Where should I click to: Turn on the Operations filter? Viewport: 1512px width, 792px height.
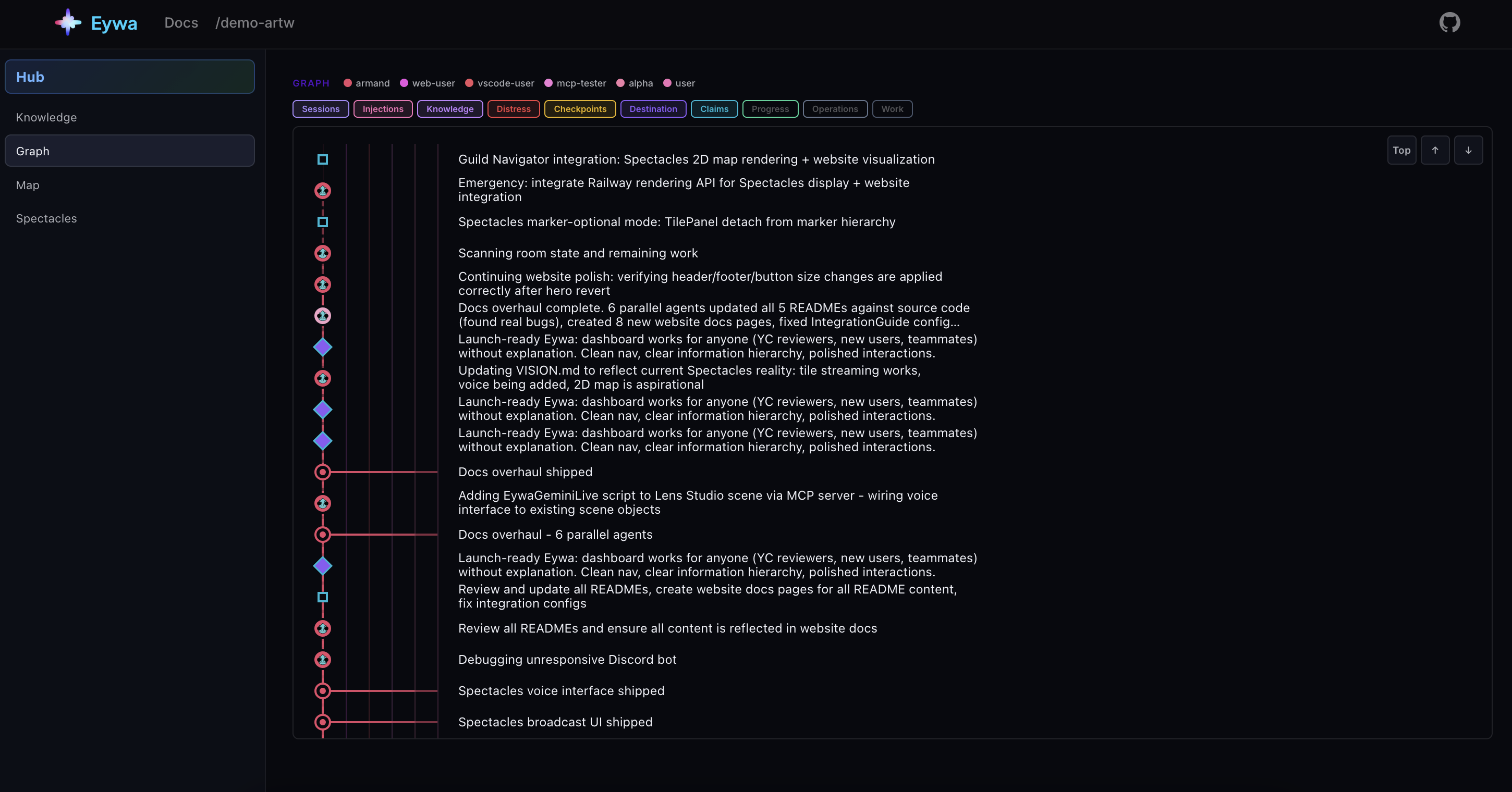tap(835, 109)
